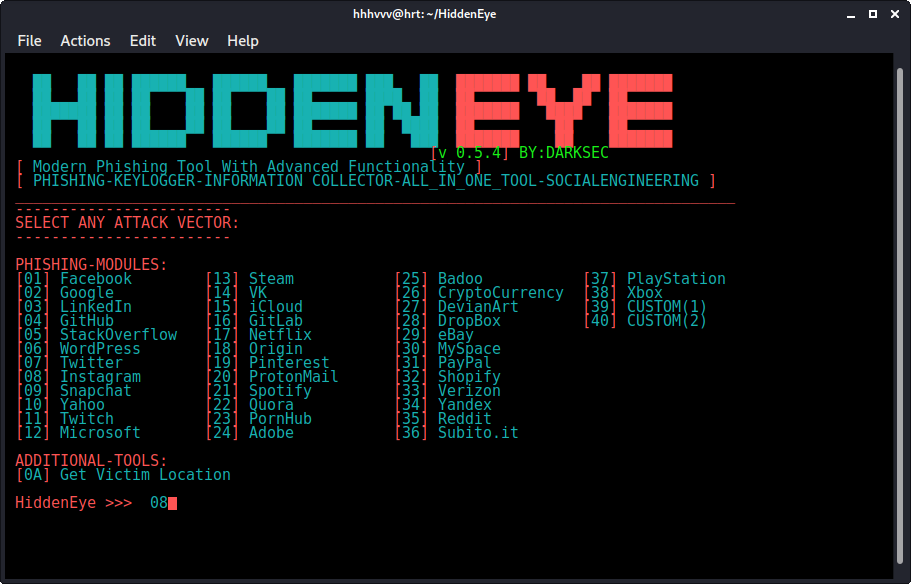Click the text 'GitHub'
The height and width of the screenshot is (584, 911).
coord(87,321)
